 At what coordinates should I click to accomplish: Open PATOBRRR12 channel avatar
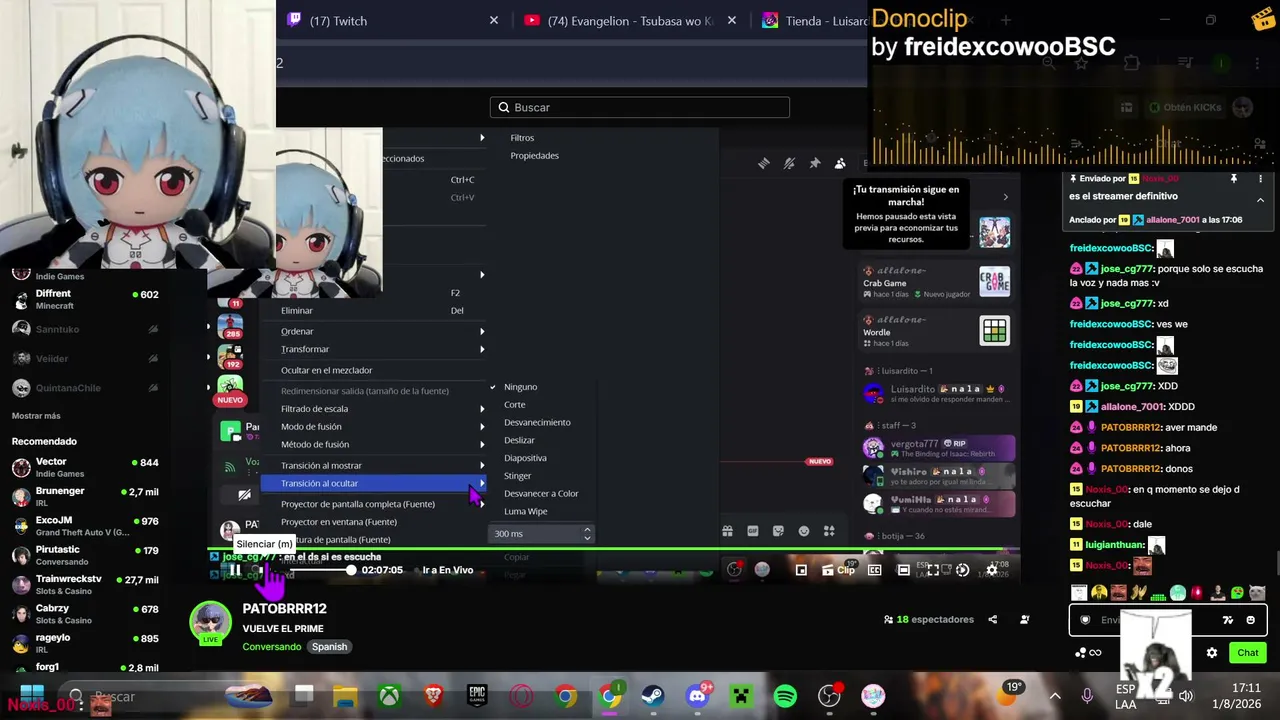point(210,622)
